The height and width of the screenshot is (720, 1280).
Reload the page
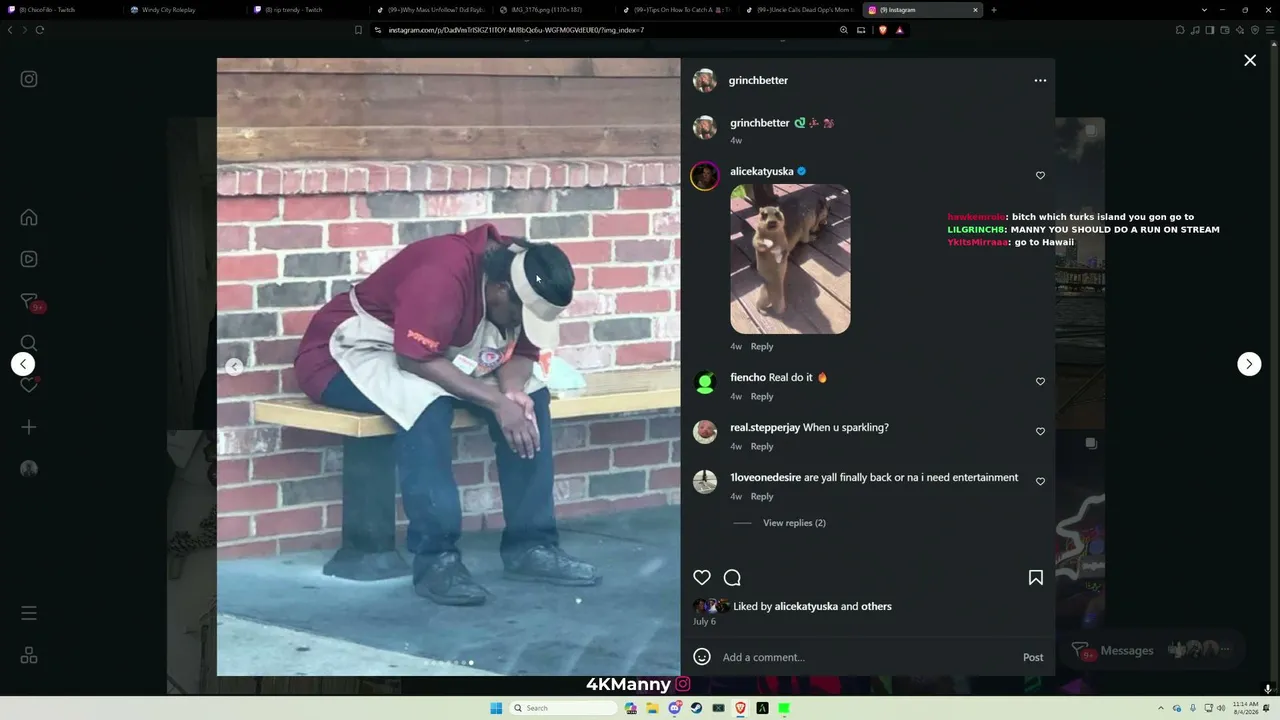click(40, 30)
